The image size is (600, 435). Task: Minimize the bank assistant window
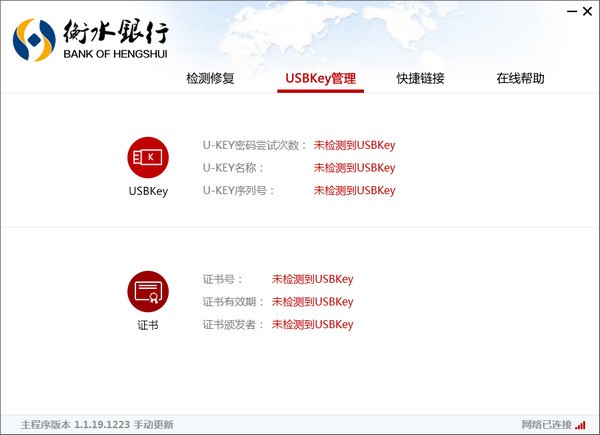click(x=572, y=11)
